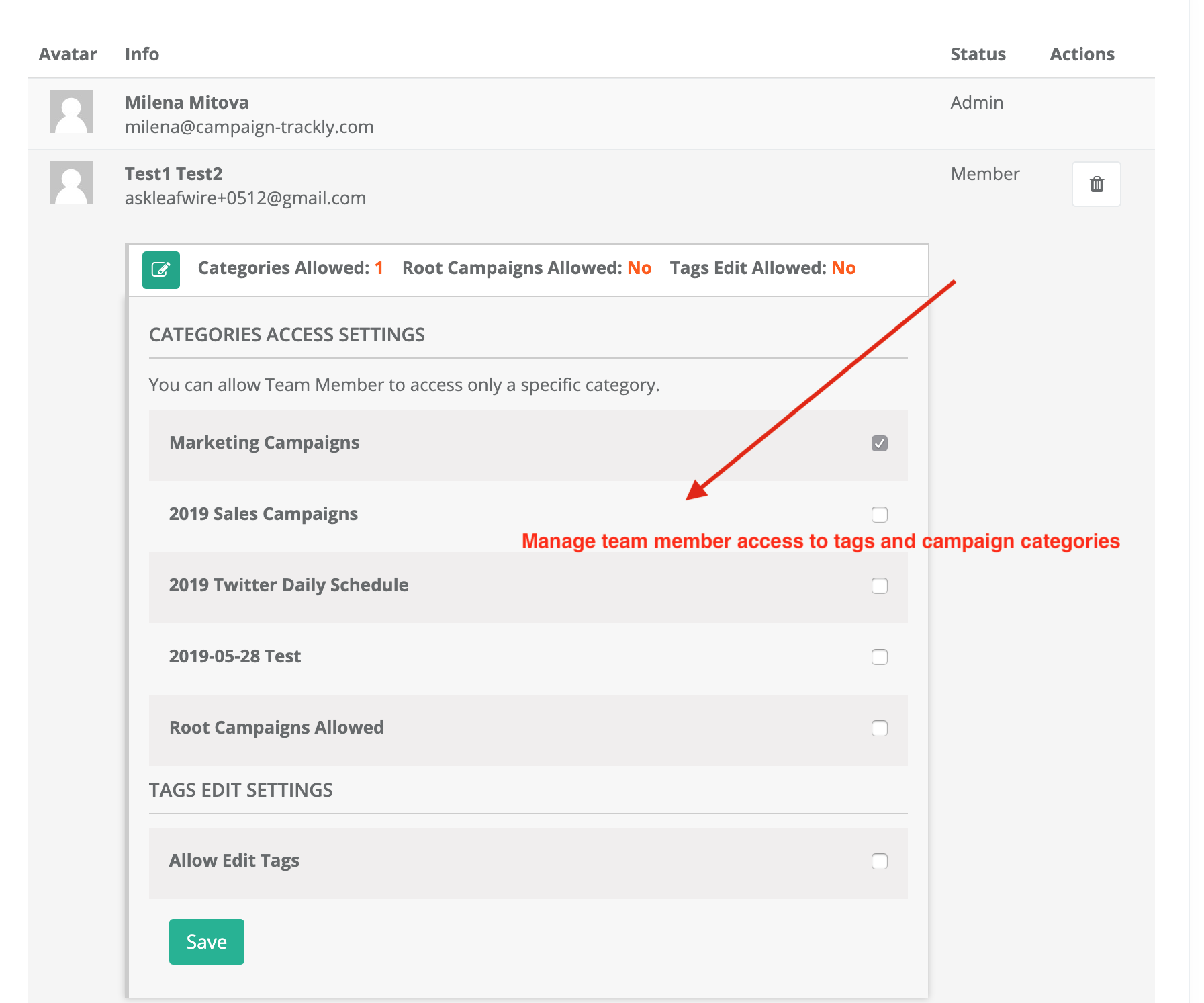Viewport: 1204px width, 1003px height.
Task: Click the Info column header
Action: pos(142,54)
